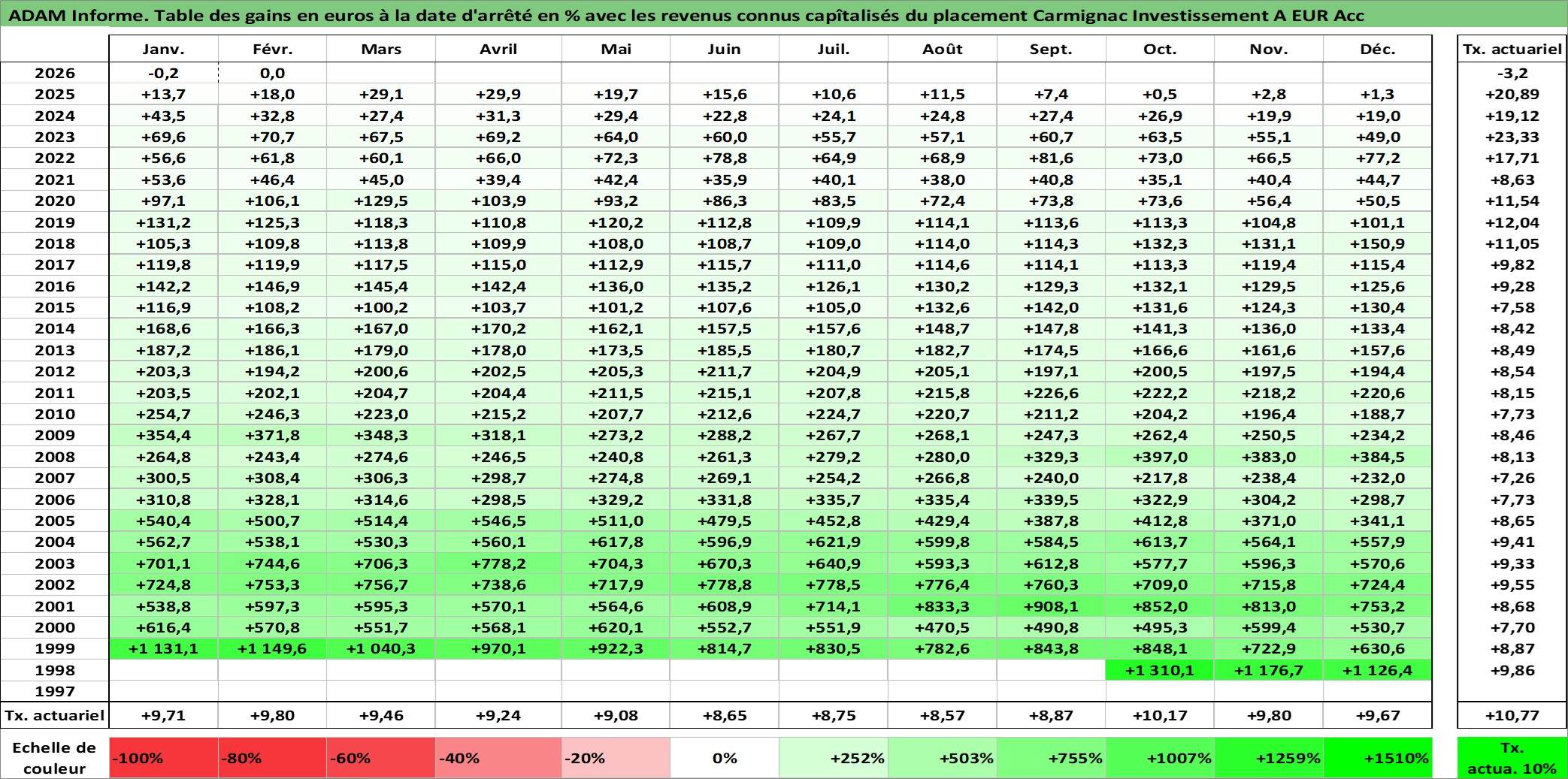
Task: Select the "+1510%" bright green swatch
Action: [1378, 758]
